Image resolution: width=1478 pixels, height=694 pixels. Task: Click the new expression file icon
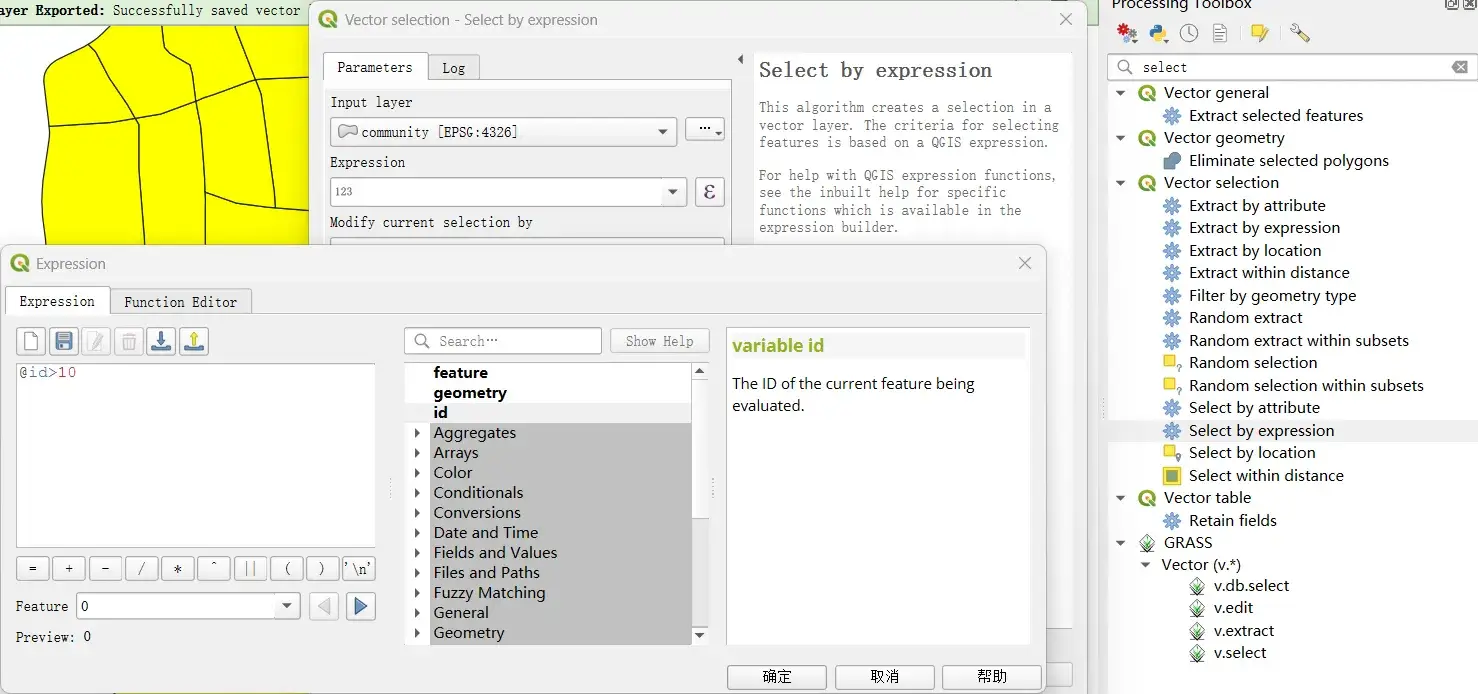pos(31,342)
